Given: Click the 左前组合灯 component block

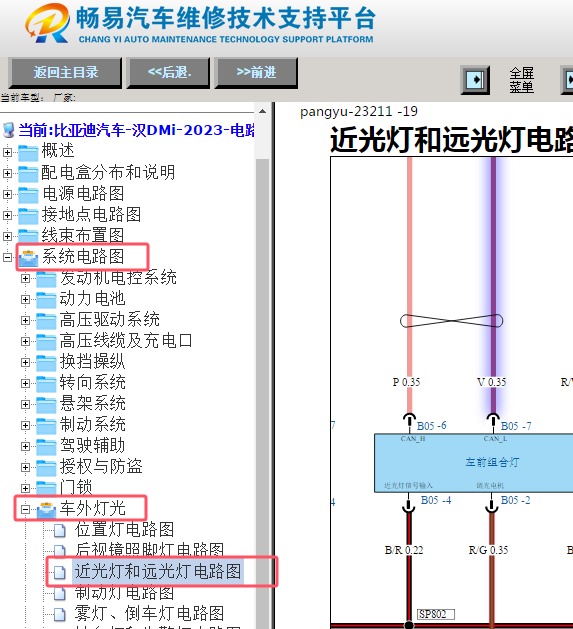Looking at the screenshot, I should pos(473,463).
